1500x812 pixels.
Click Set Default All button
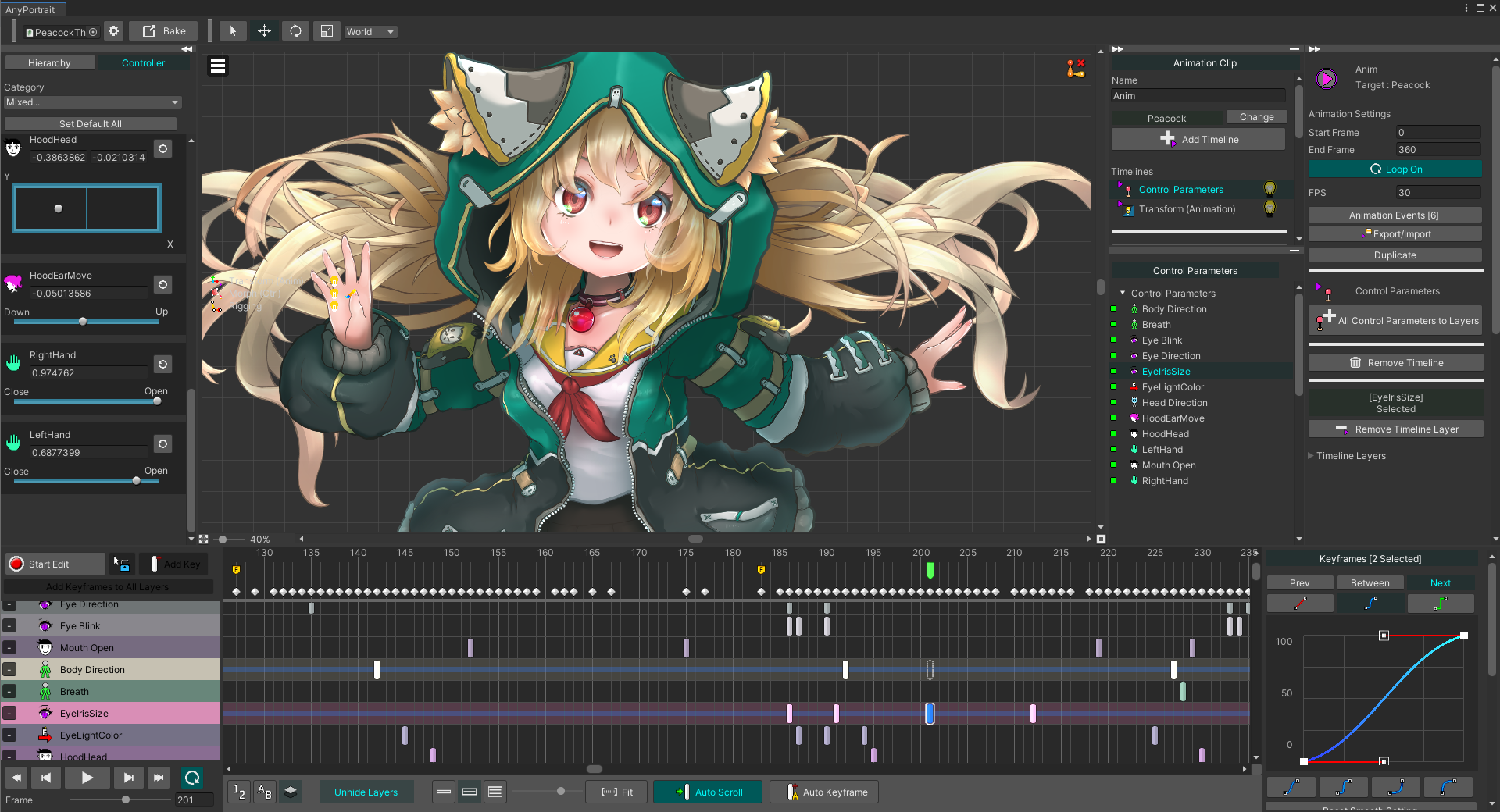pyautogui.click(x=91, y=123)
